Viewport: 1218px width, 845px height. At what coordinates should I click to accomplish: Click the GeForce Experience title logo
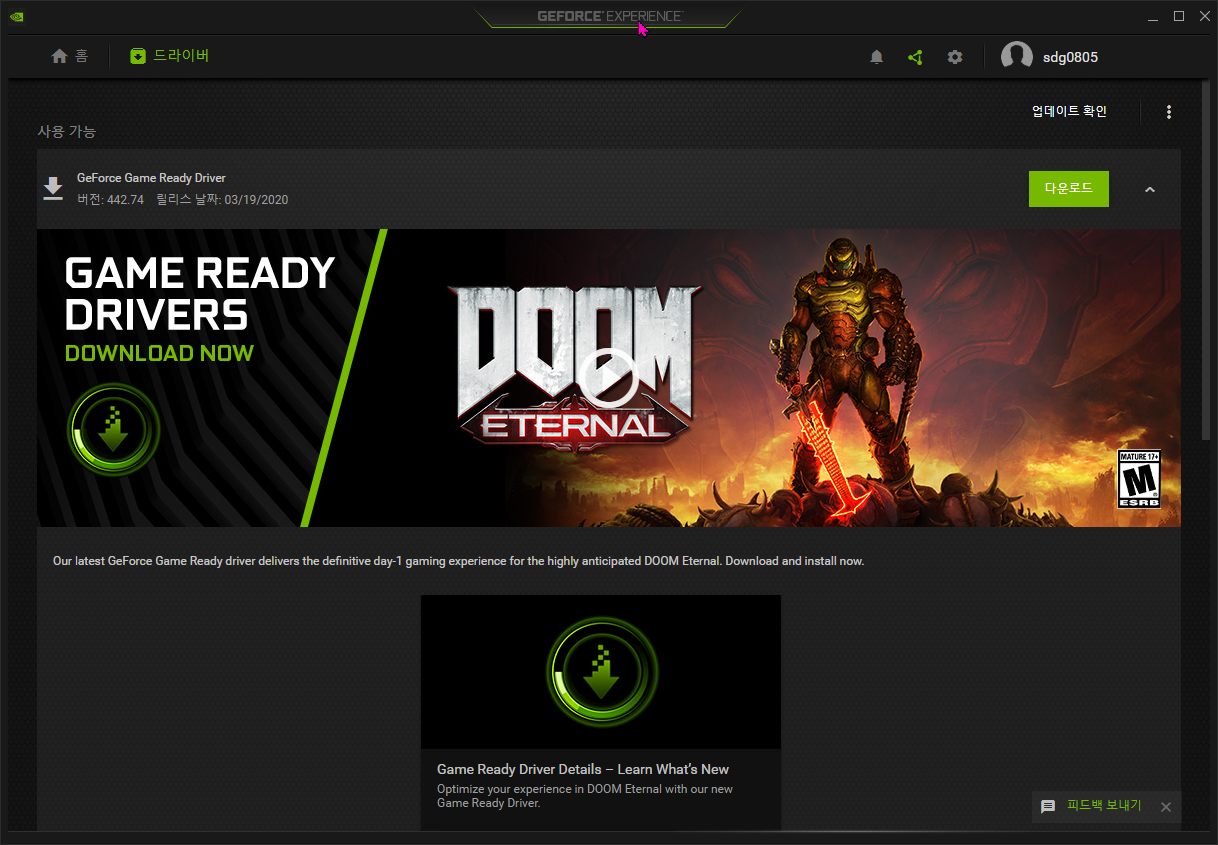609,16
